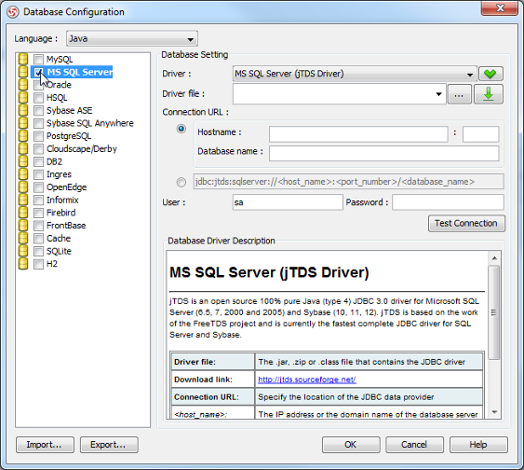This screenshot has height=470, width=524.
Task: Click the Hostname input field
Action: tap(358, 134)
